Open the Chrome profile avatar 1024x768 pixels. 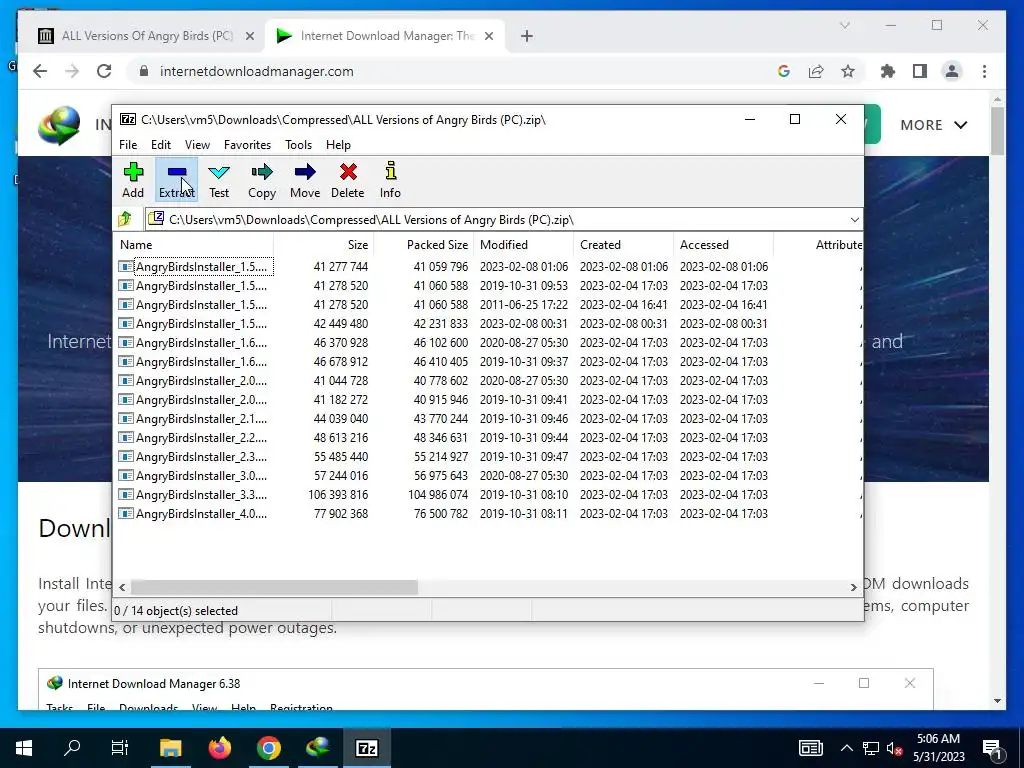952,71
